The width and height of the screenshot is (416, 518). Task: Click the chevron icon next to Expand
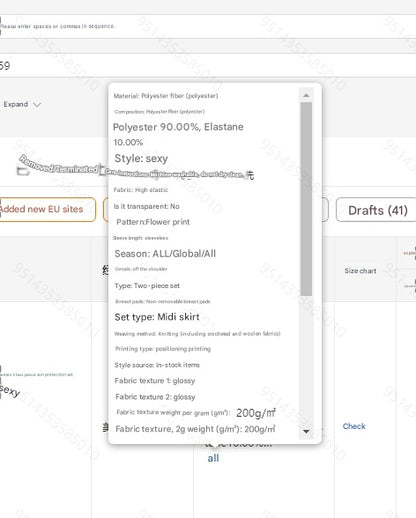(x=37, y=105)
